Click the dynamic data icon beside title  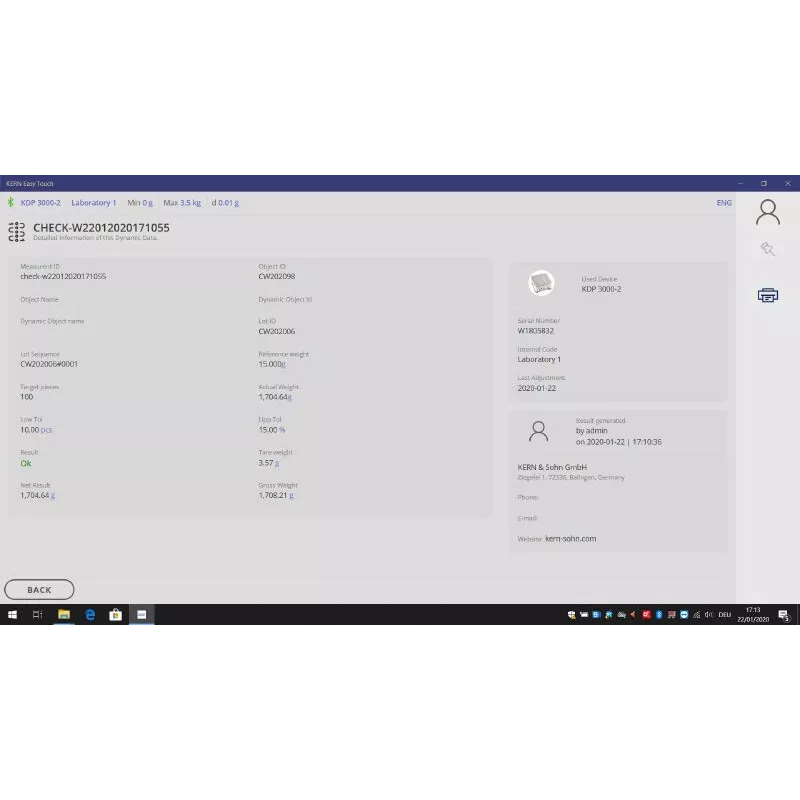pos(16,232)
